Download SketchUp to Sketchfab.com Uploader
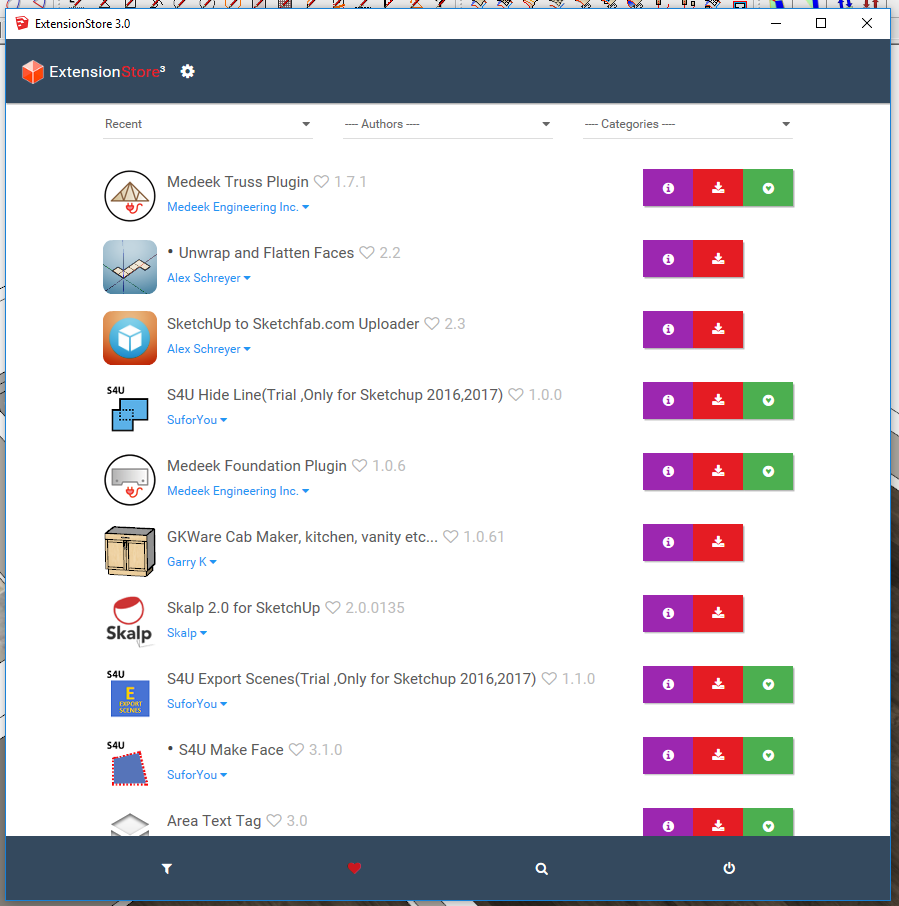 click(x=718, y=329)
